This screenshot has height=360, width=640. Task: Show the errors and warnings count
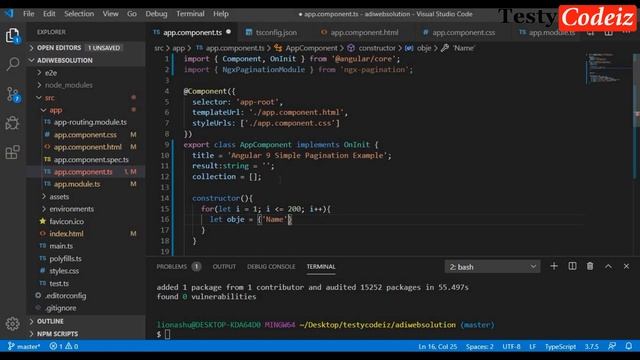pos(64,346)
